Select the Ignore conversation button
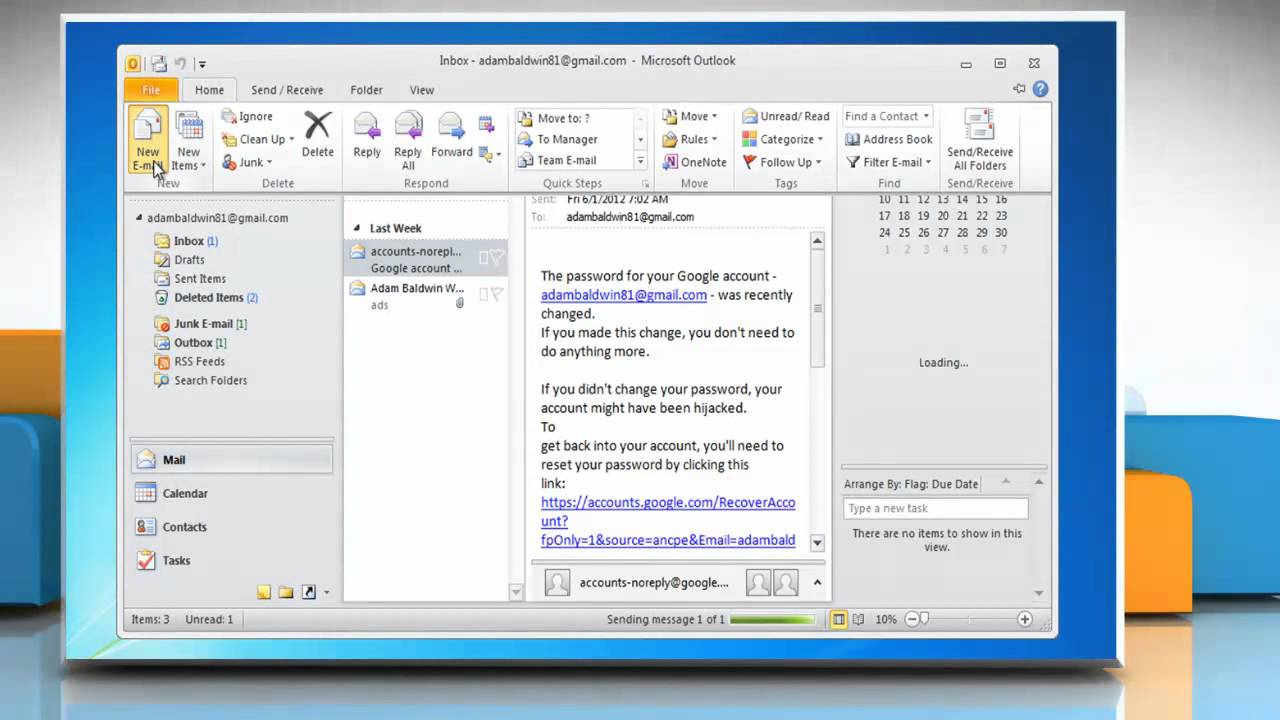This screenshot has width=1280, height=720. click(x=247, y=116)
